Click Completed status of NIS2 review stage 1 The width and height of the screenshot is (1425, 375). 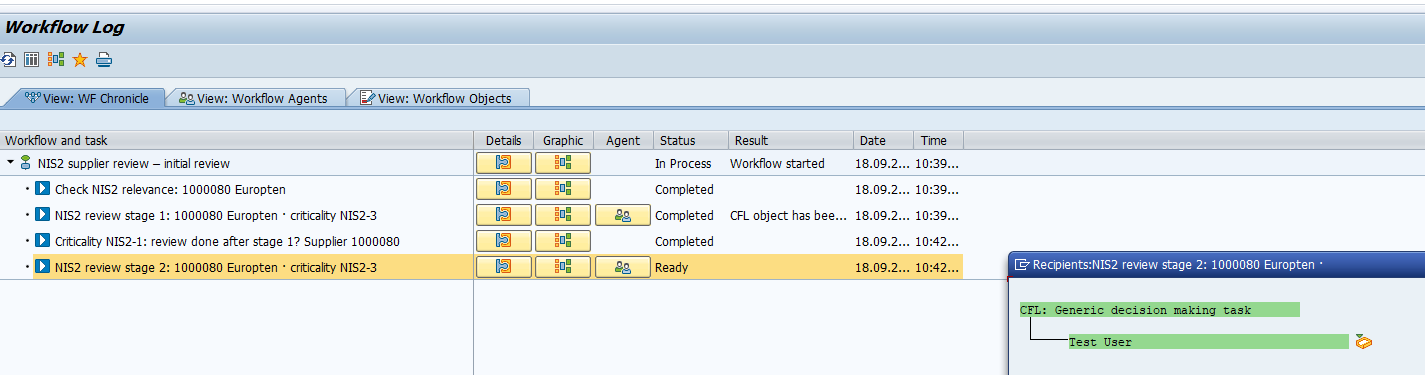(684, 215)
